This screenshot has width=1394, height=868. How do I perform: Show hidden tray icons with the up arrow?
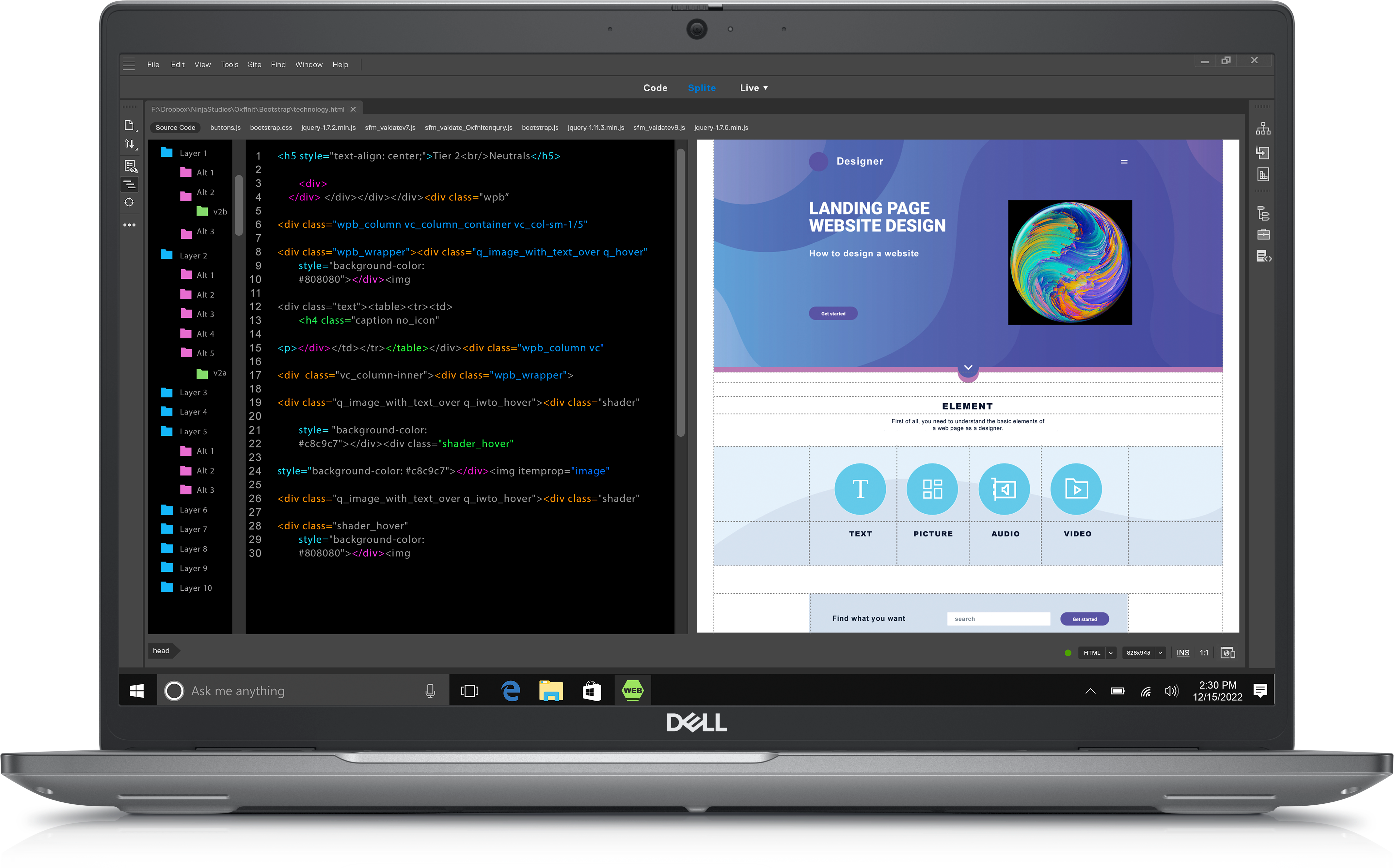pyautogui.click(x=1090, y=691)
